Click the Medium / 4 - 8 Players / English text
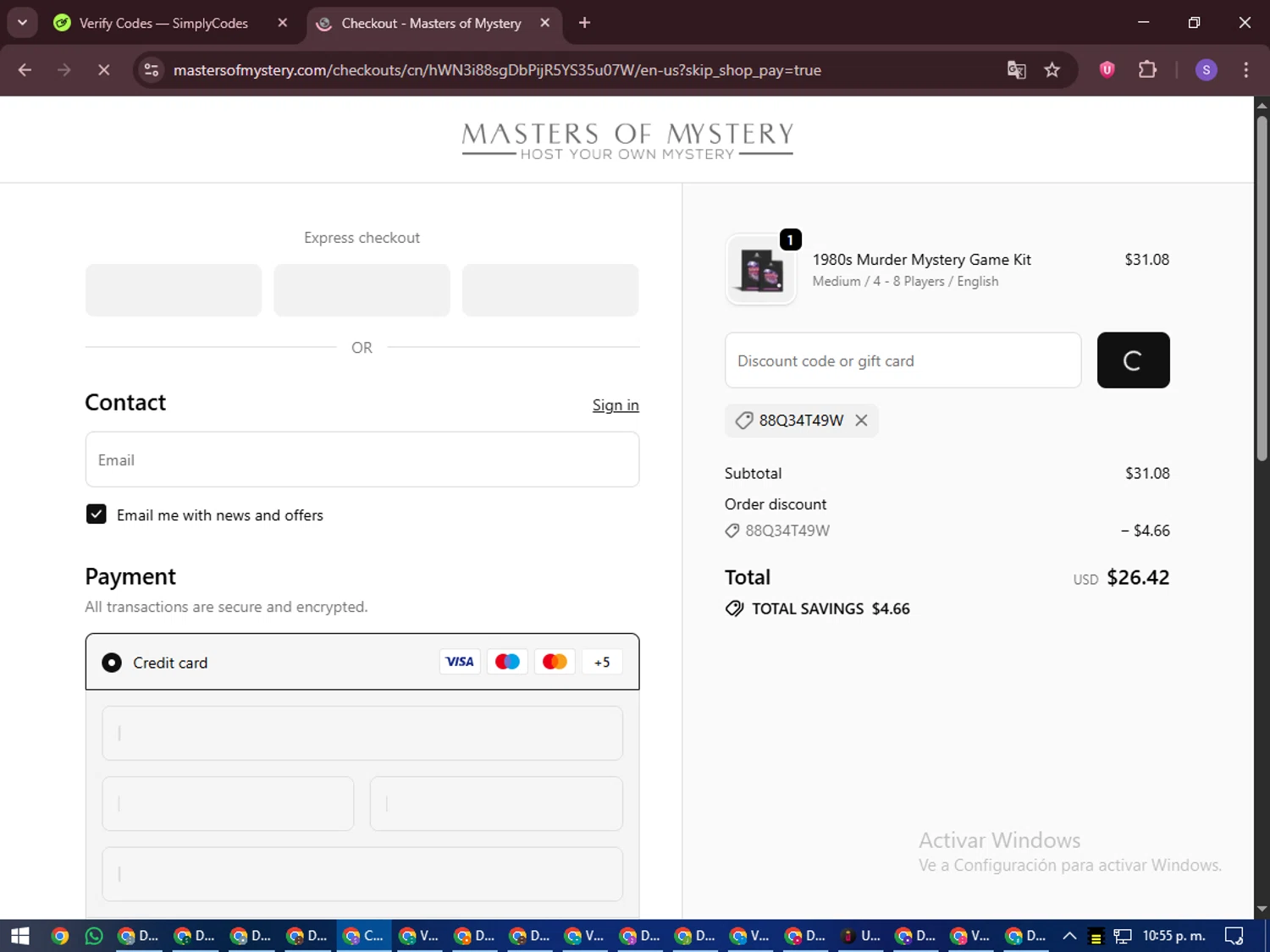The height and width of the screenshot is (952, 1270). click(905, 281)
